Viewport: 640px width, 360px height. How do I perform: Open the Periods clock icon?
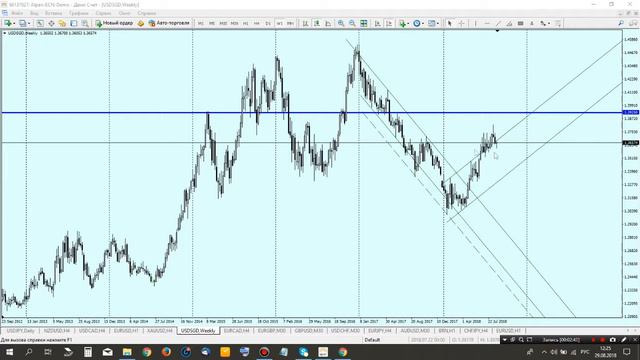tap(417, 23)
